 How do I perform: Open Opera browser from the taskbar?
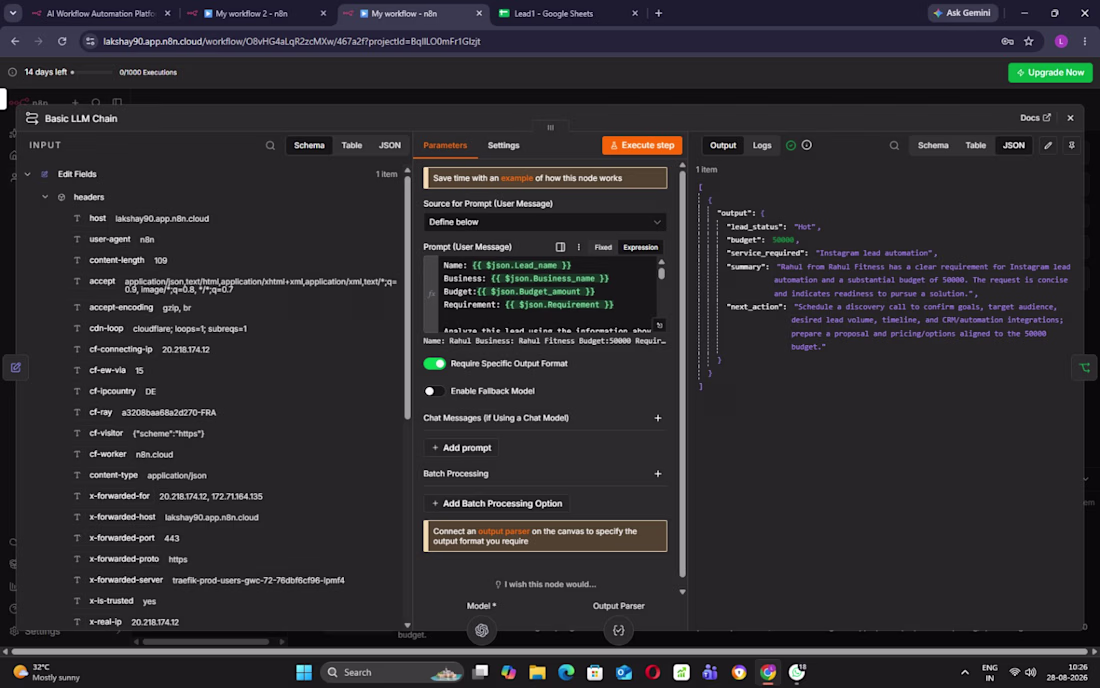click(652, 673)
